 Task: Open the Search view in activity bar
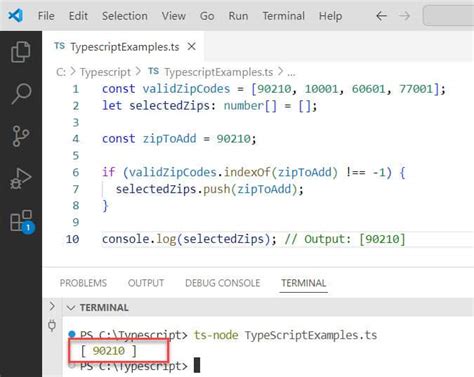click(x=21, y=94)
